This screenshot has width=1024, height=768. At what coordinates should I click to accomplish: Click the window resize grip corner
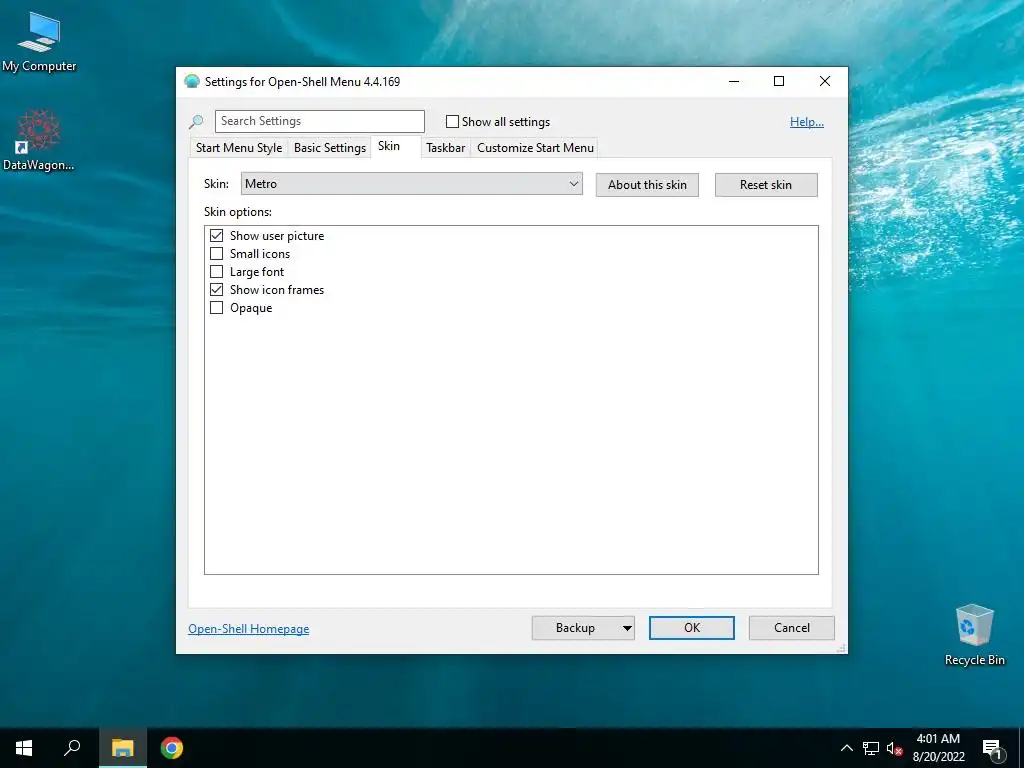842,648
